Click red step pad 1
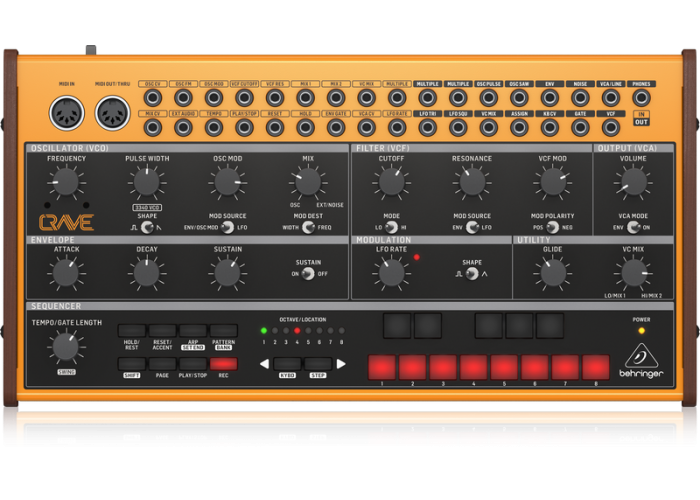The width and height of the screenshot is (700, 500). [x=382, y=367]
